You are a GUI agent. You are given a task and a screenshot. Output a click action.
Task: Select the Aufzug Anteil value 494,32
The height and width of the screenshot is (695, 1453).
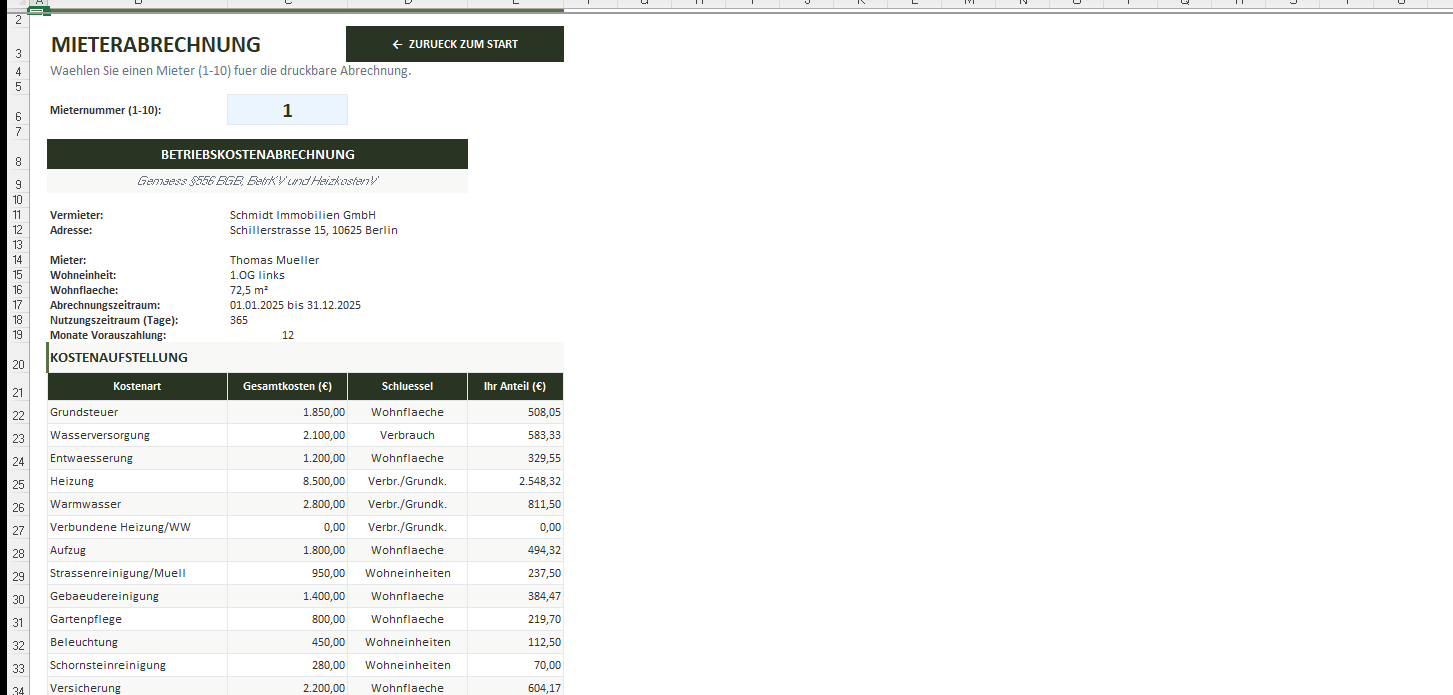[x=537, y=549]
